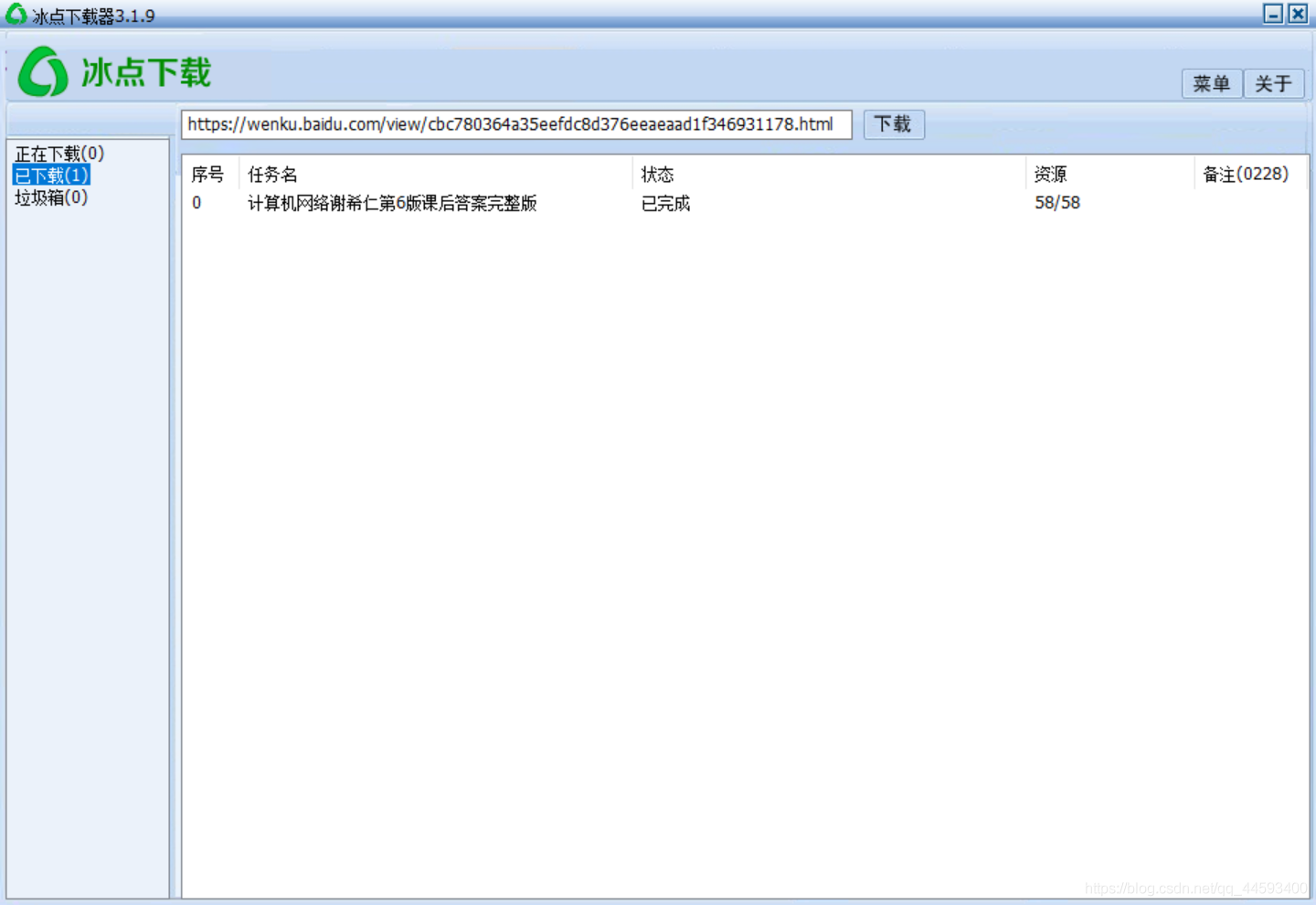Open the 菜单 menu button
The image size is (1316, 905).
[x=1212, y=83]
